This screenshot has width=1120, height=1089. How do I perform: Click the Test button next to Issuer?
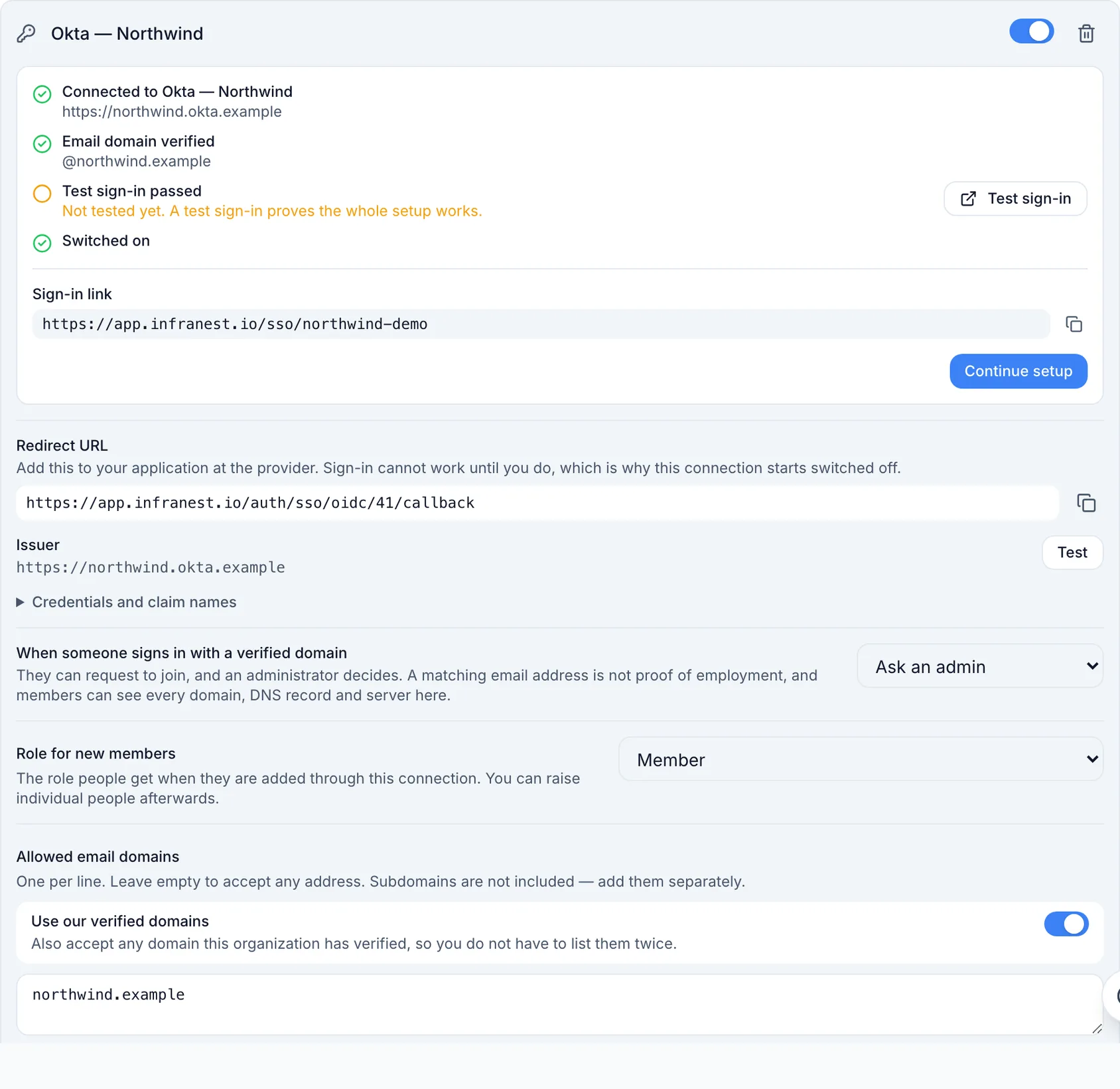coord(1072,552)
